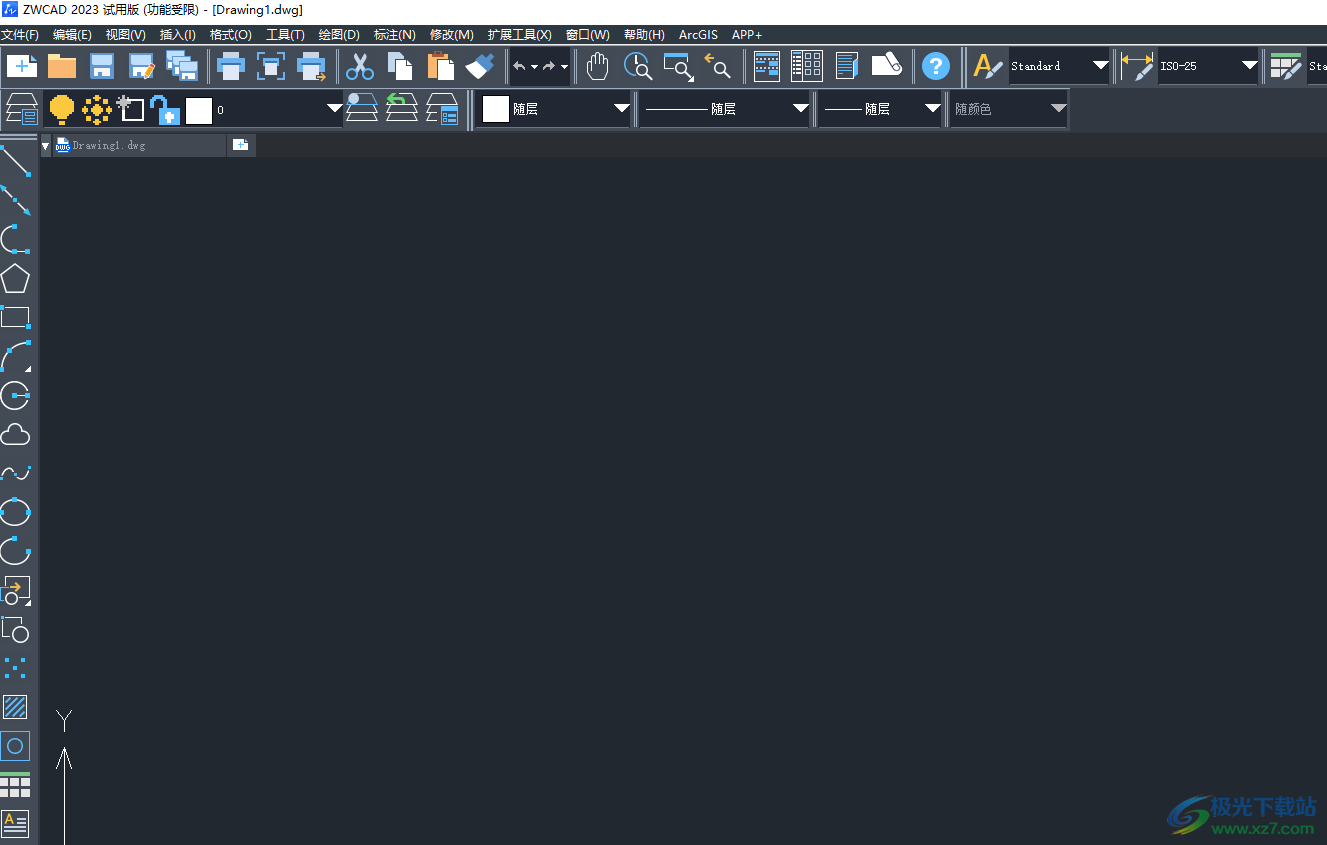Select the Match Properties brush icon
The height and width of the screenshot is (845, 1327).
[480, 66]
